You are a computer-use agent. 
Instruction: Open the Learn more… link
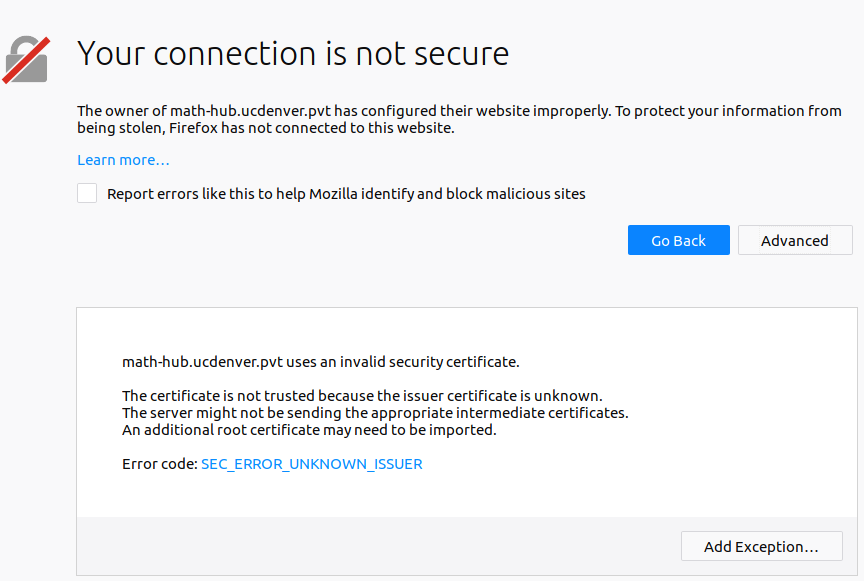(123, 160)
